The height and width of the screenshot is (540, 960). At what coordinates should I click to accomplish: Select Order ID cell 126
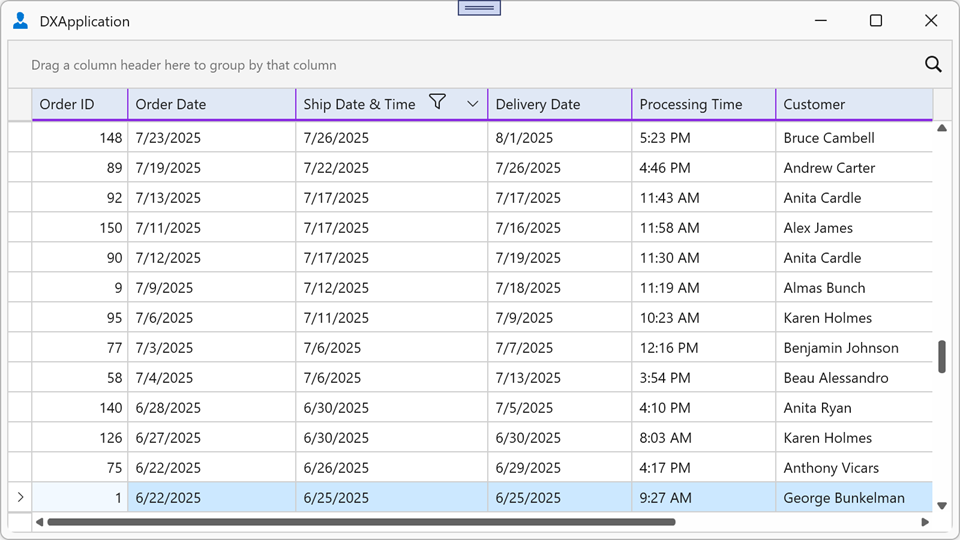point(80,438)
